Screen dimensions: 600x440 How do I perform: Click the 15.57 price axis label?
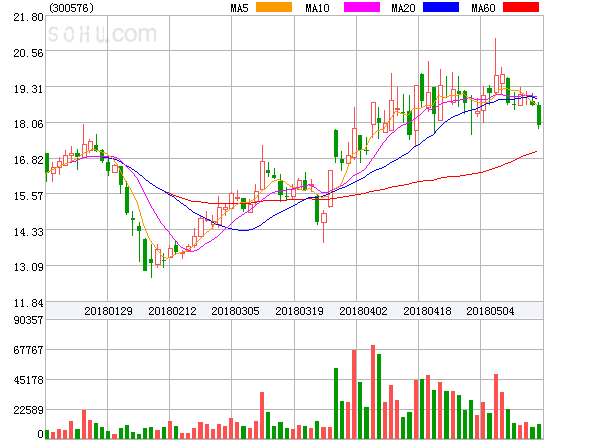pyautogui.click(x=28, y=196)
